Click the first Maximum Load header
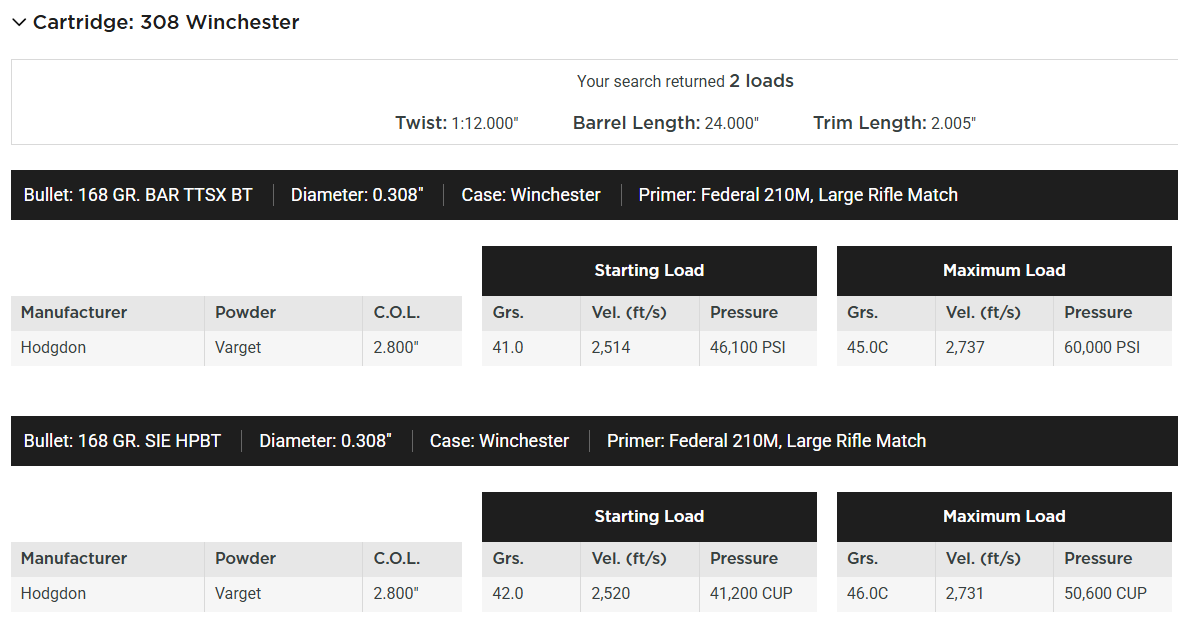Screen dimensions: 1178x622 pos(1004,270)
